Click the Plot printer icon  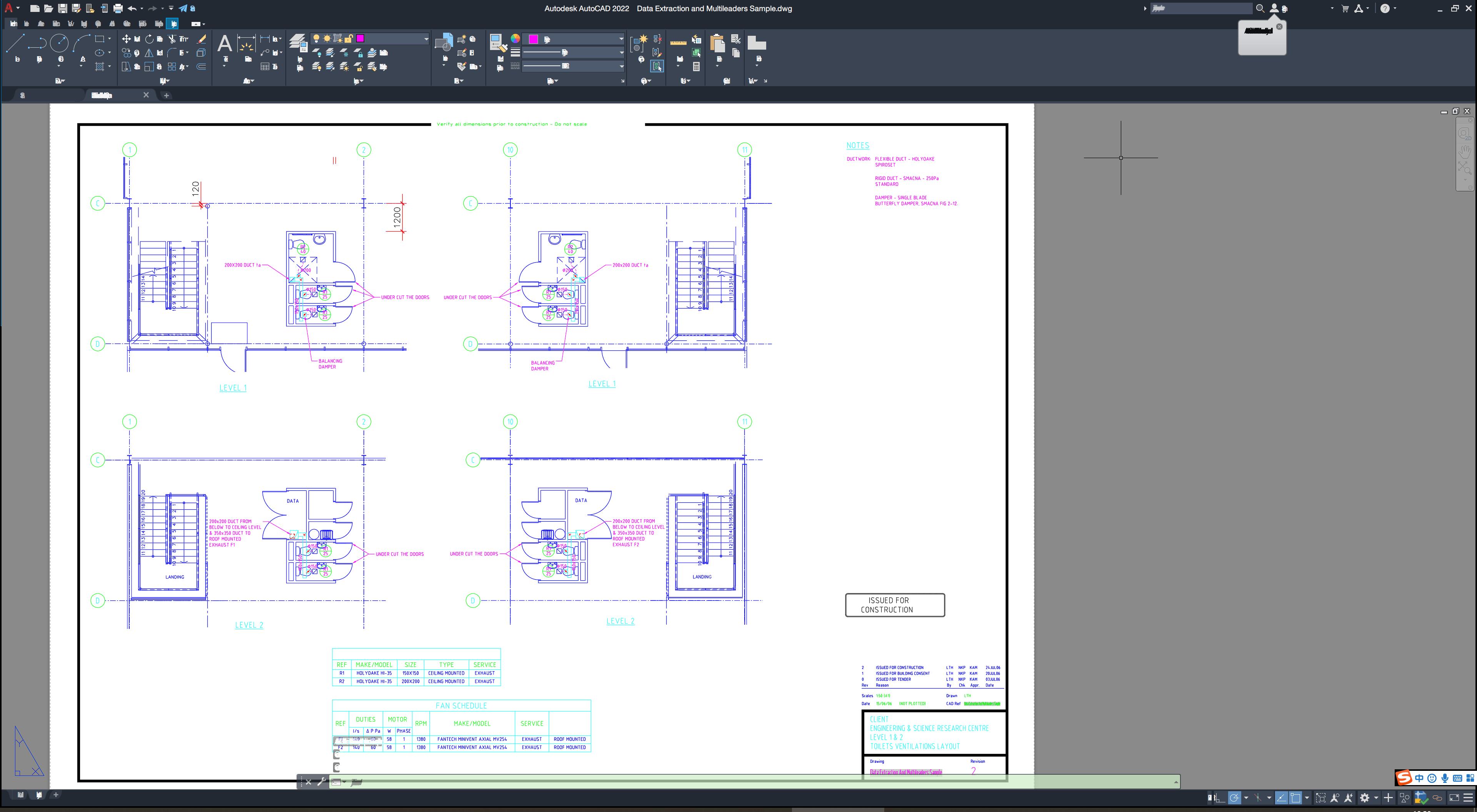pyautogui.click(x=118, y=8)
